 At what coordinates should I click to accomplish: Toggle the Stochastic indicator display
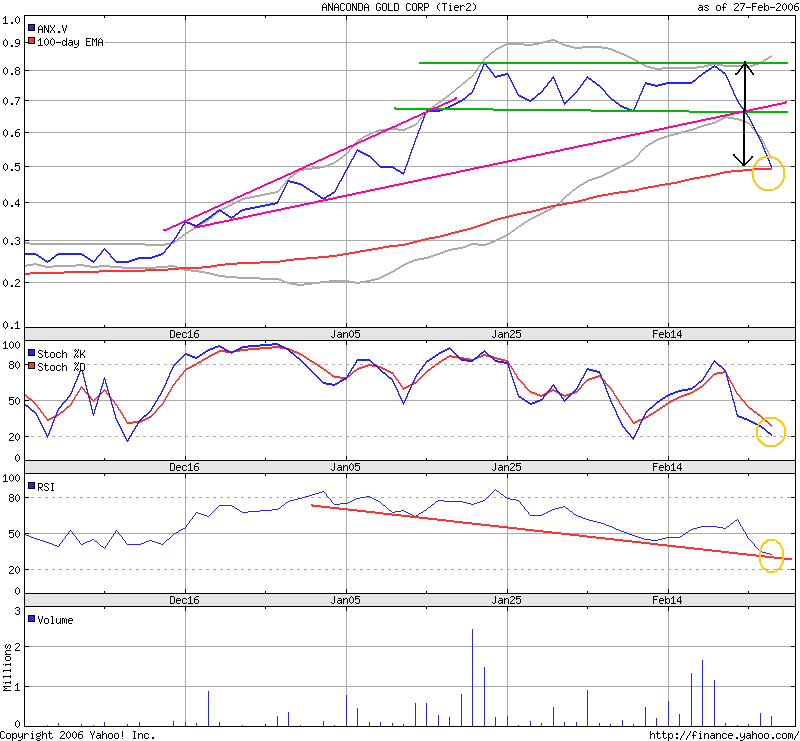tap(60, 351)
